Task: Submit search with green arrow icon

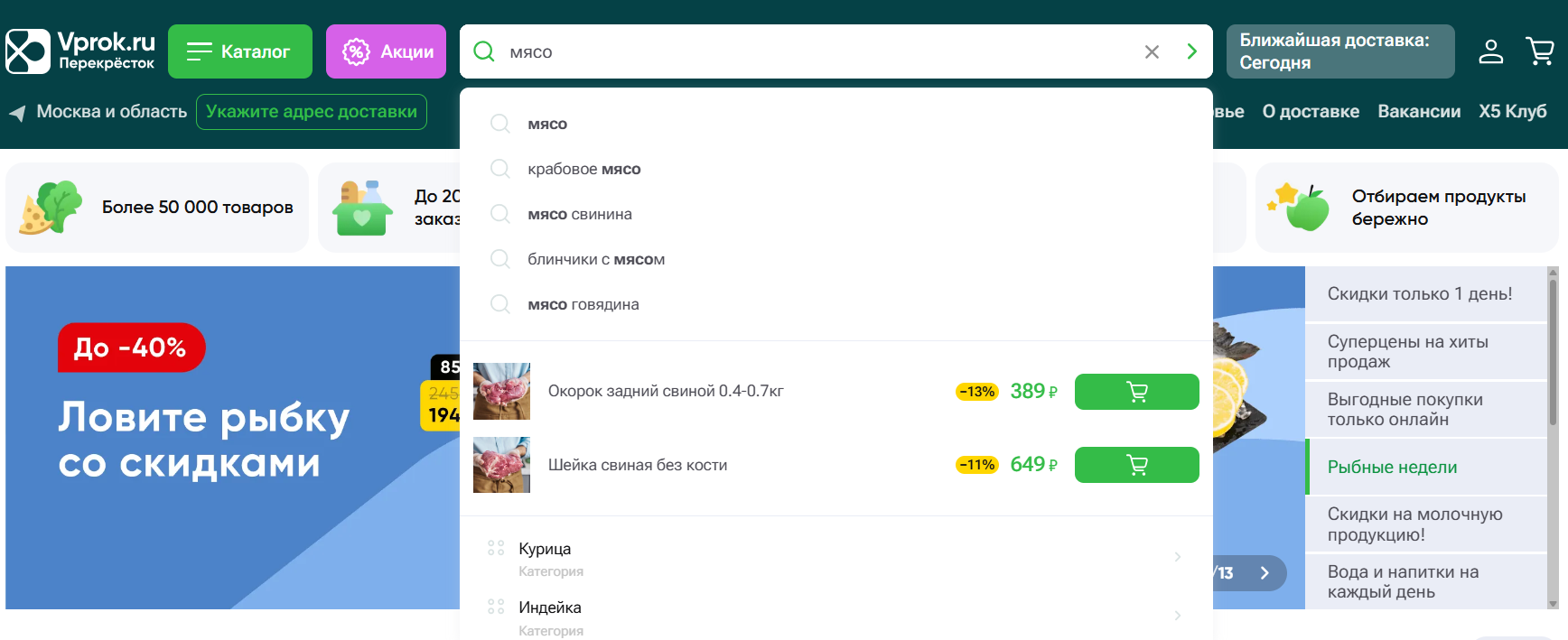Action: (1191, 52)
